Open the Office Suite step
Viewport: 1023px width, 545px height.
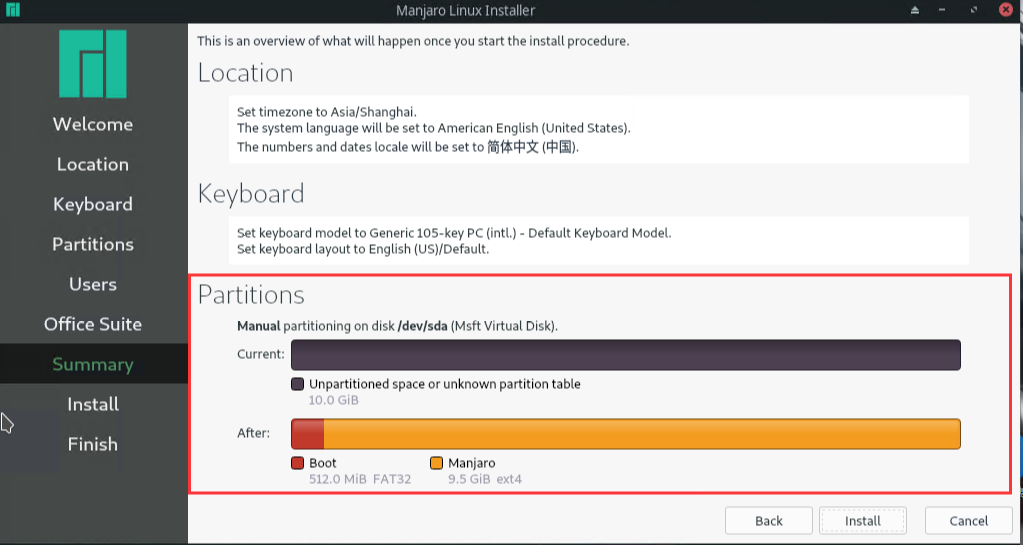coord(93,324)
